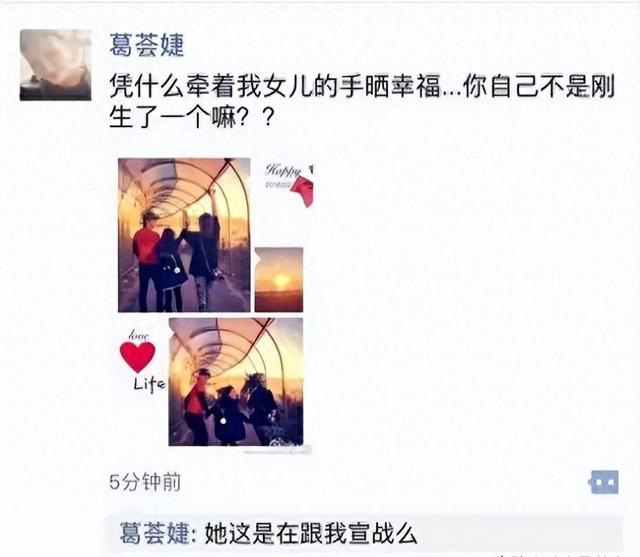Image resolution: width=640 pixels, height=557 pixels.
Task: Tap the person in red jacket in upper photo
Action: 145,261
